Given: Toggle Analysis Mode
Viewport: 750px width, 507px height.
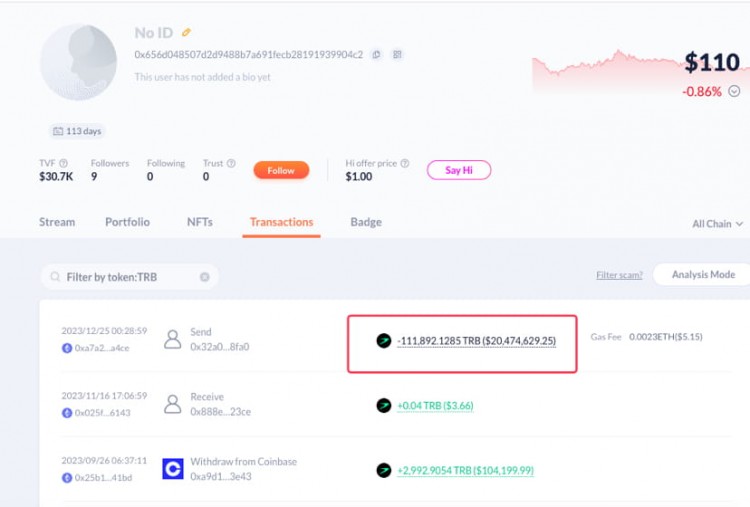Looking at the screenshot, I should 702,275.
